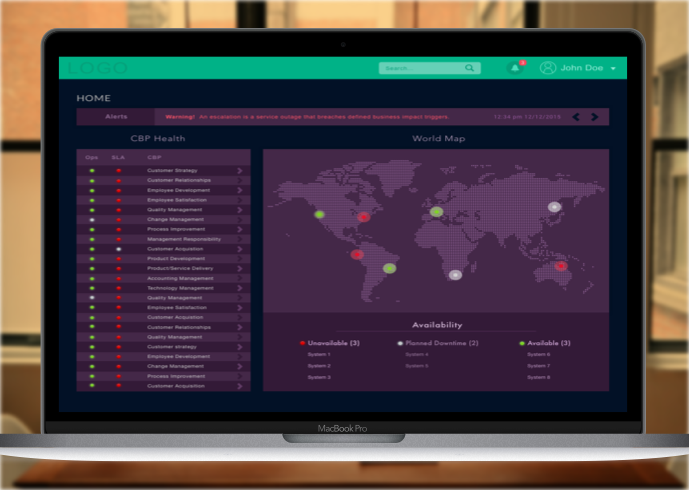689x490 pixels.
Task: Click the only white SLA status dot
Action: click(x=118, y=249)
